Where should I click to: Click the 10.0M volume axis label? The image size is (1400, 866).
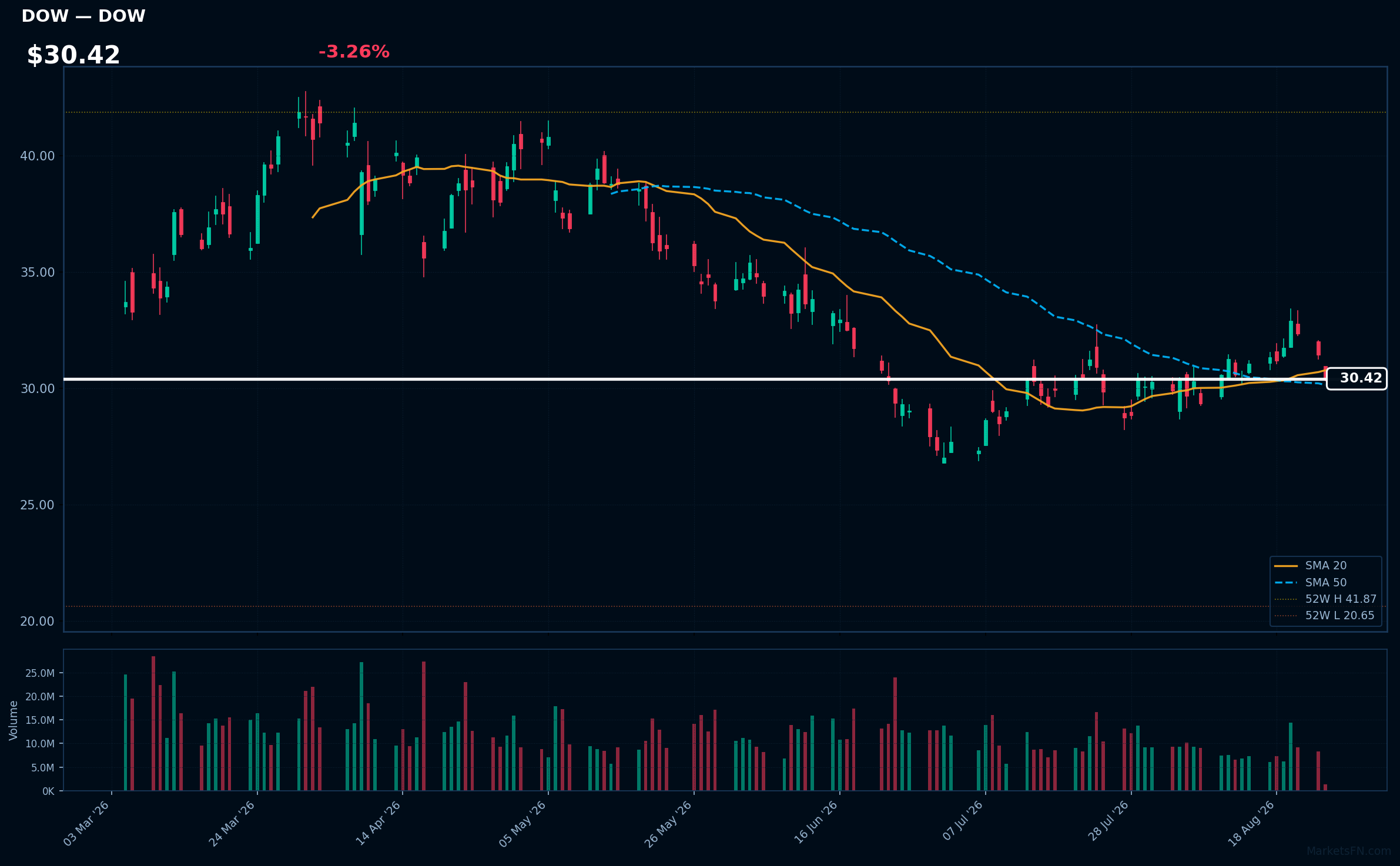40,743
